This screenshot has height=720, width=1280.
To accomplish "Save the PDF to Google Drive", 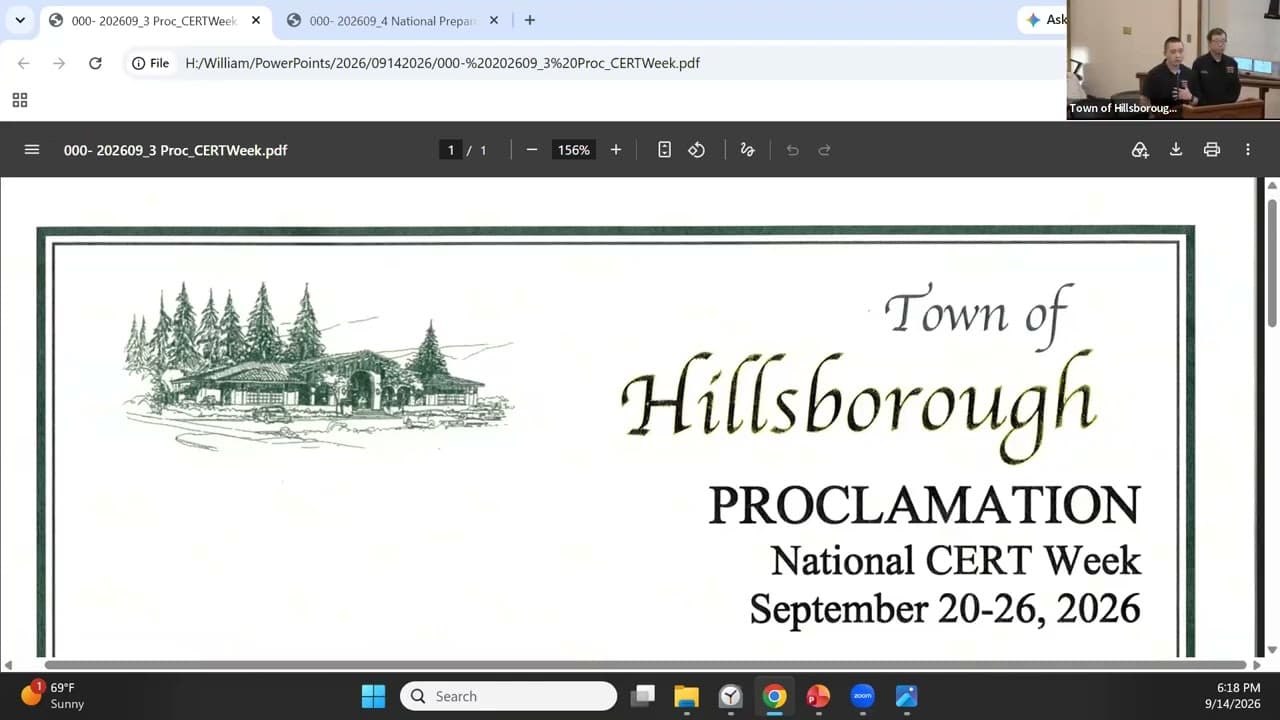I will click(1140, 150).
